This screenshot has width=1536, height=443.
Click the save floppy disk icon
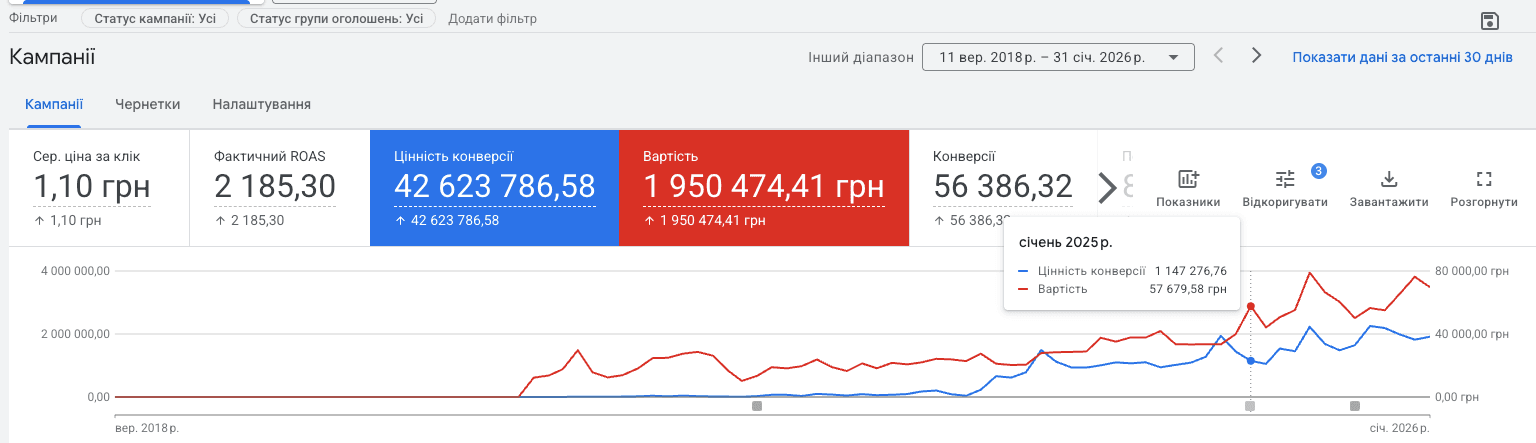point(1488,22)
